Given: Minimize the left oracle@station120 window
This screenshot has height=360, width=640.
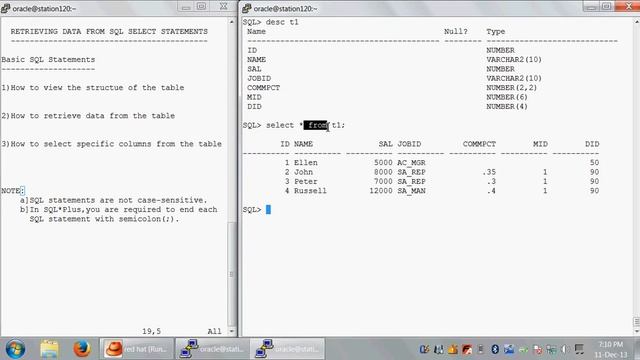Looking at the screenshot, I should pos(186,7).
